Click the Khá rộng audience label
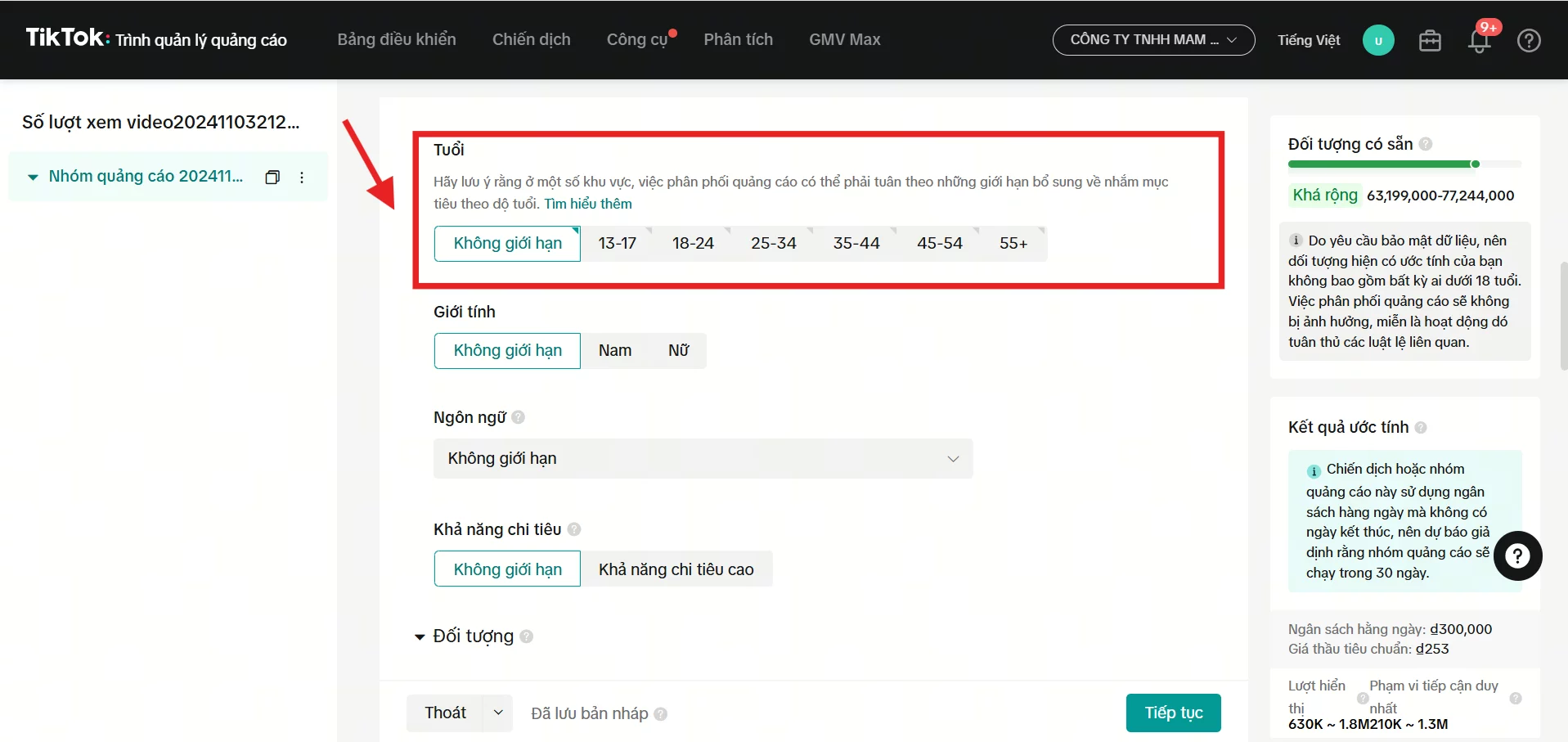Viewport: 1568px width, 742px height. tap(1325, 195)
